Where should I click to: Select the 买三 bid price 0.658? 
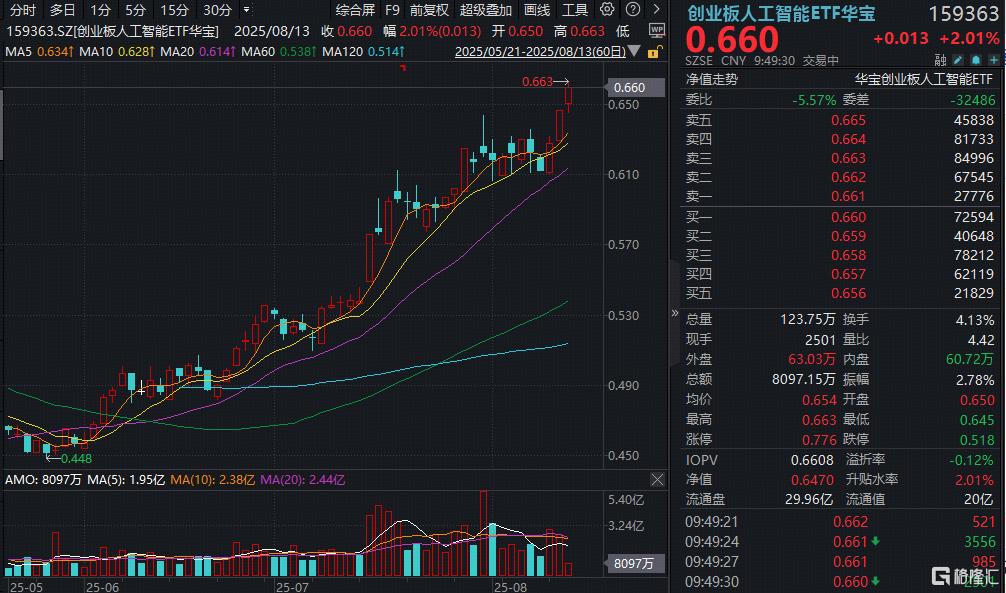848,255
